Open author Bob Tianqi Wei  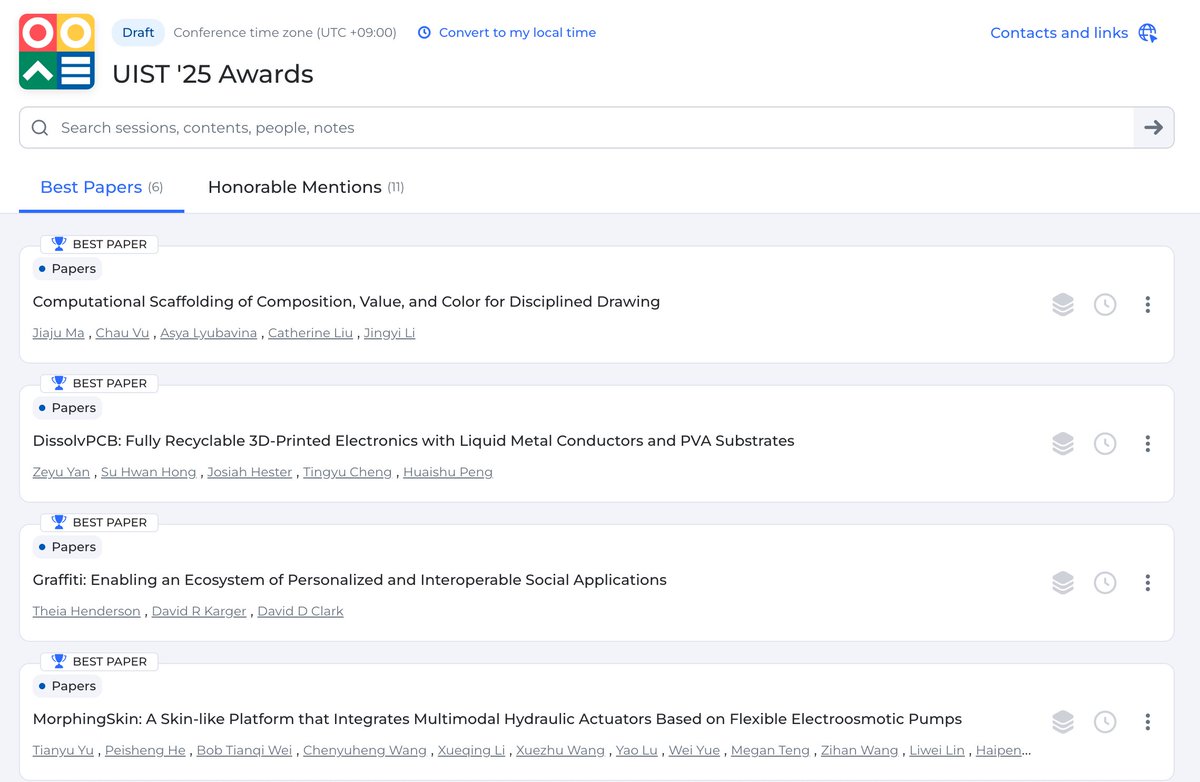coord(245,750)
